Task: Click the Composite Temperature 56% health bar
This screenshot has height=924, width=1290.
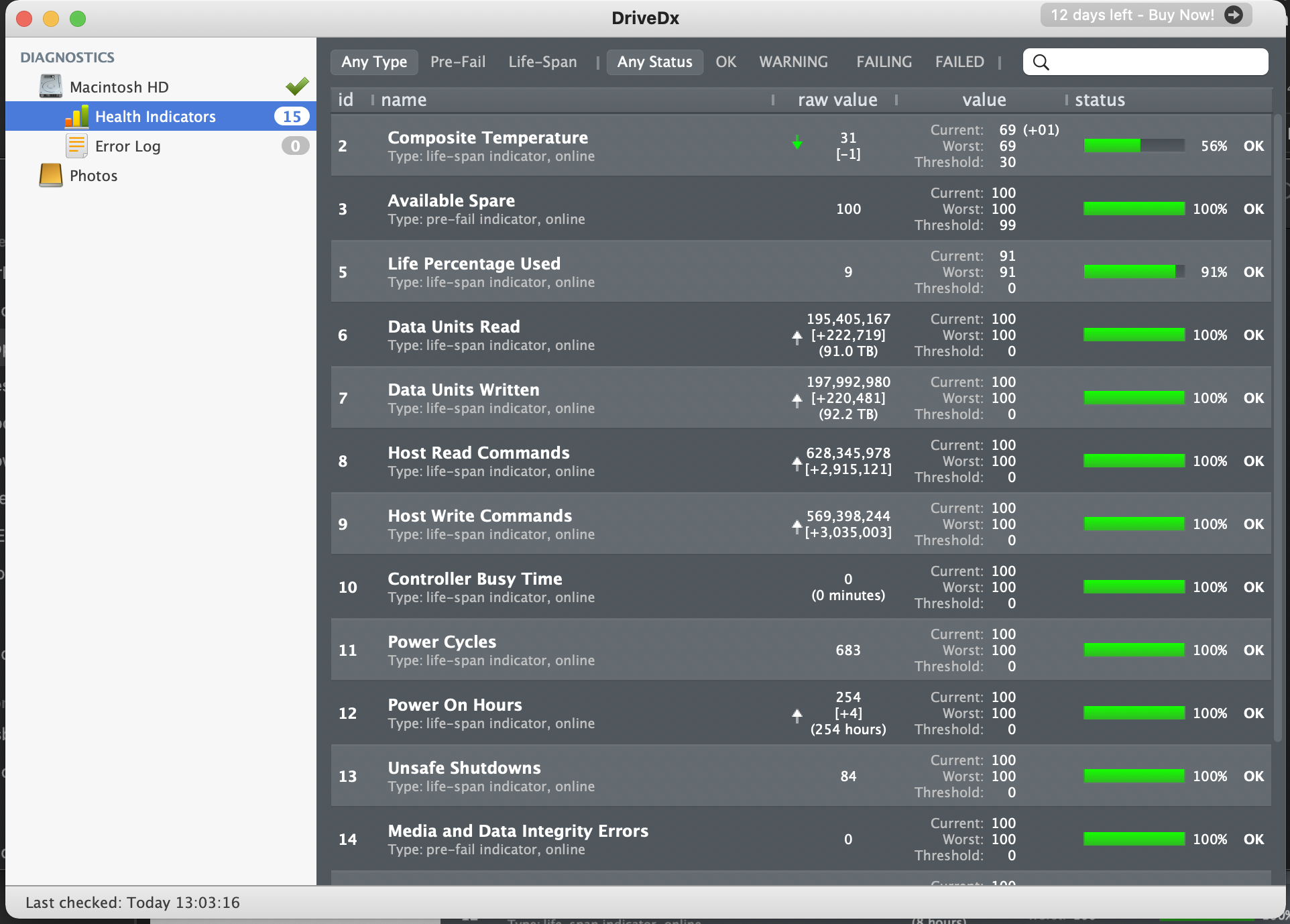Action: tap(1134, 146)
